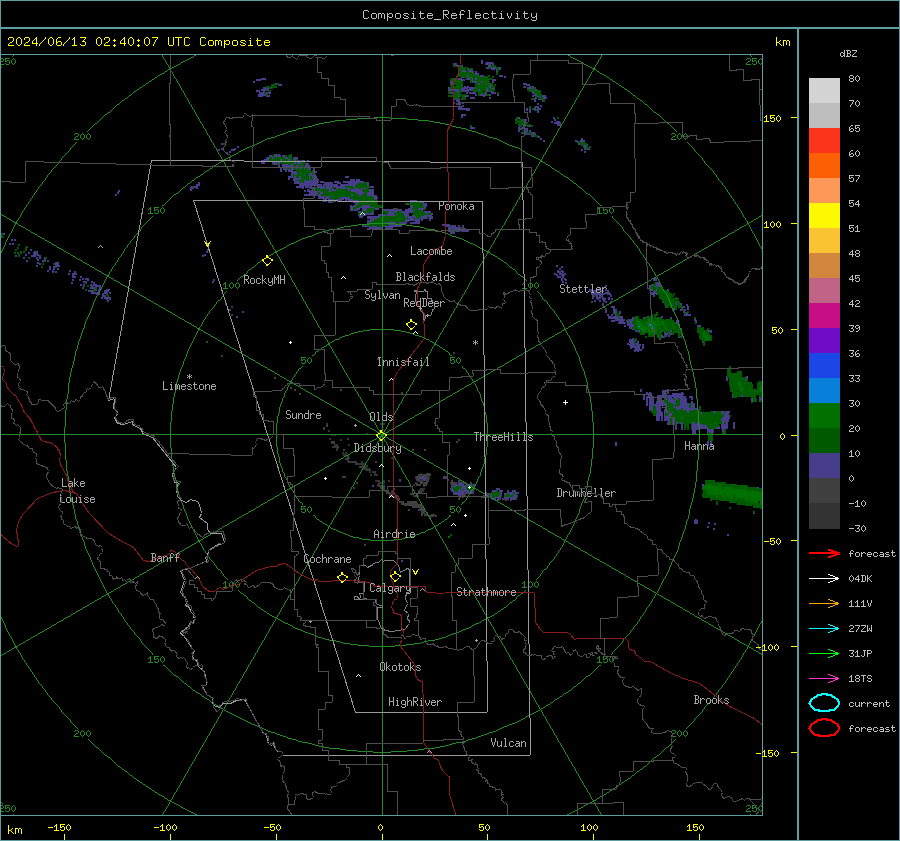Click the green echo band northeast of Hanna
Viewport: 900px width, 841px height.
(744, 383)
